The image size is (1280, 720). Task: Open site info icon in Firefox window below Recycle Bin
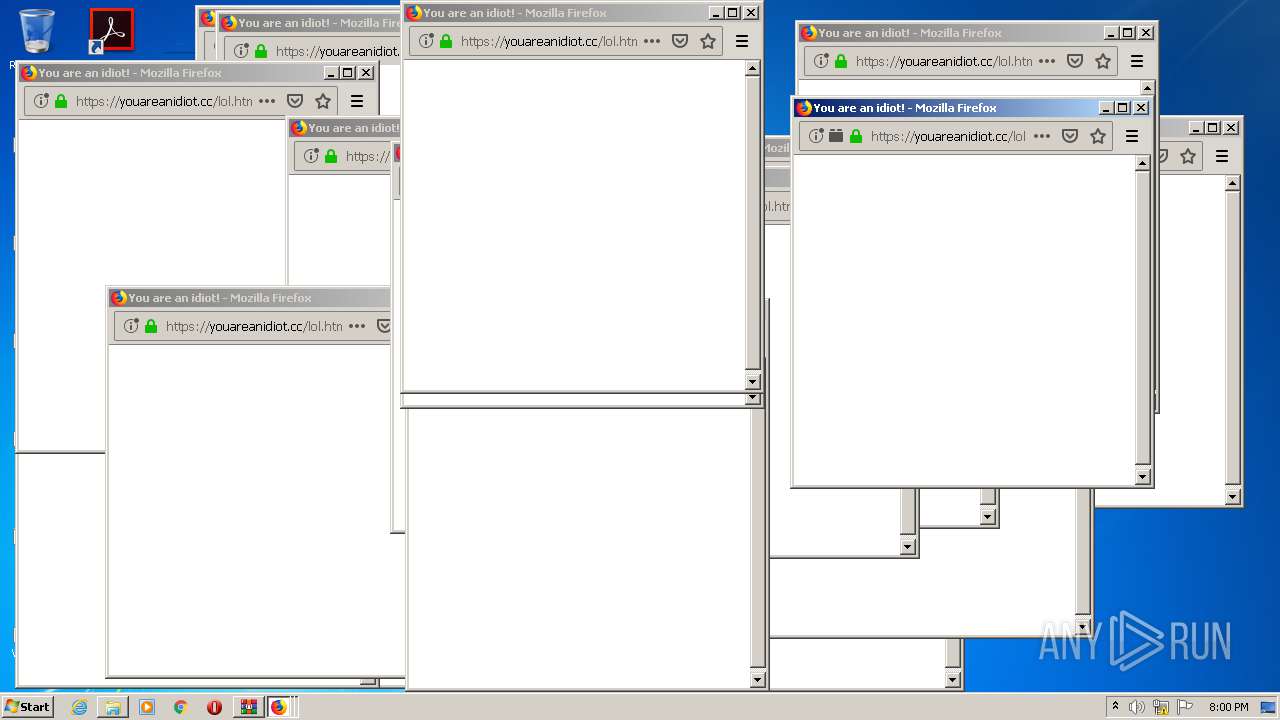pyautogui.click(x=41, y=101)
